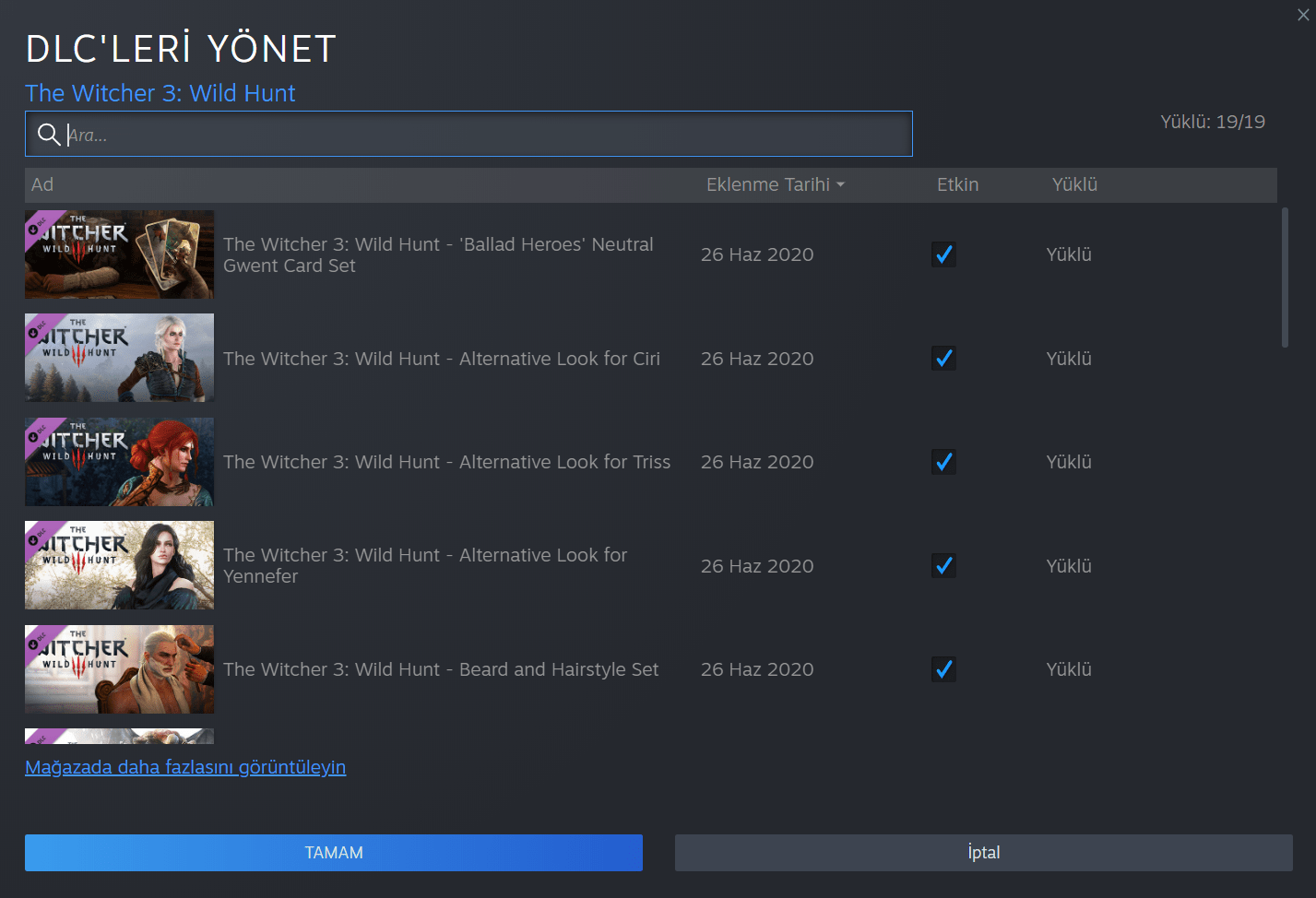
Task: Disable Alternative Look for Yennefer DLC
Action: (x=943, y=565)
